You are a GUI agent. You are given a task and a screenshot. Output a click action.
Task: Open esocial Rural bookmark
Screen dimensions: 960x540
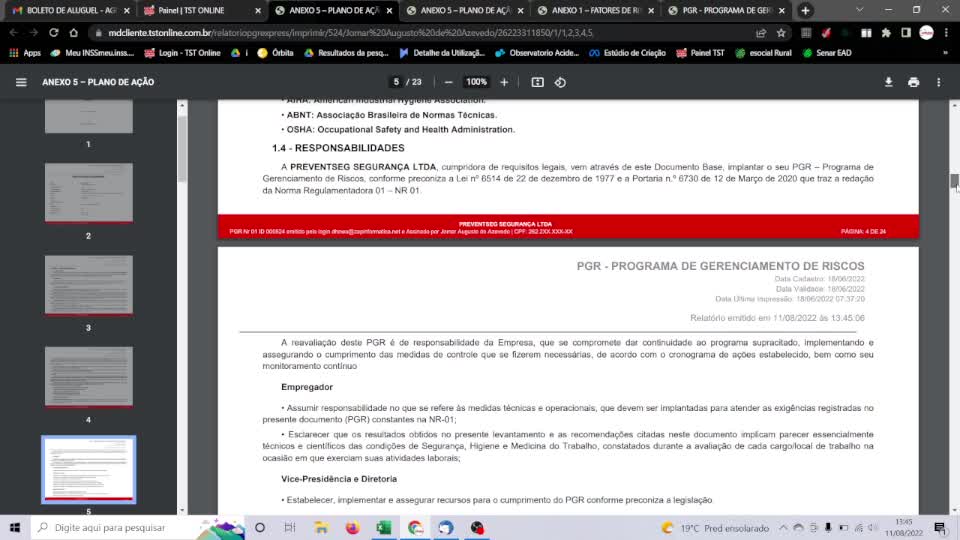tap(763, 53)
